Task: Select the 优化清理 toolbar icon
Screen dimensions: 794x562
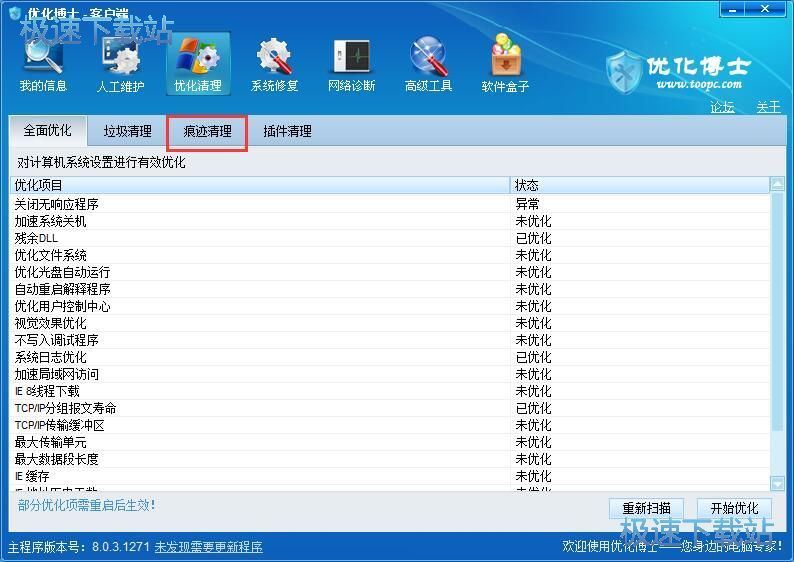Action: tap(198, 63)
